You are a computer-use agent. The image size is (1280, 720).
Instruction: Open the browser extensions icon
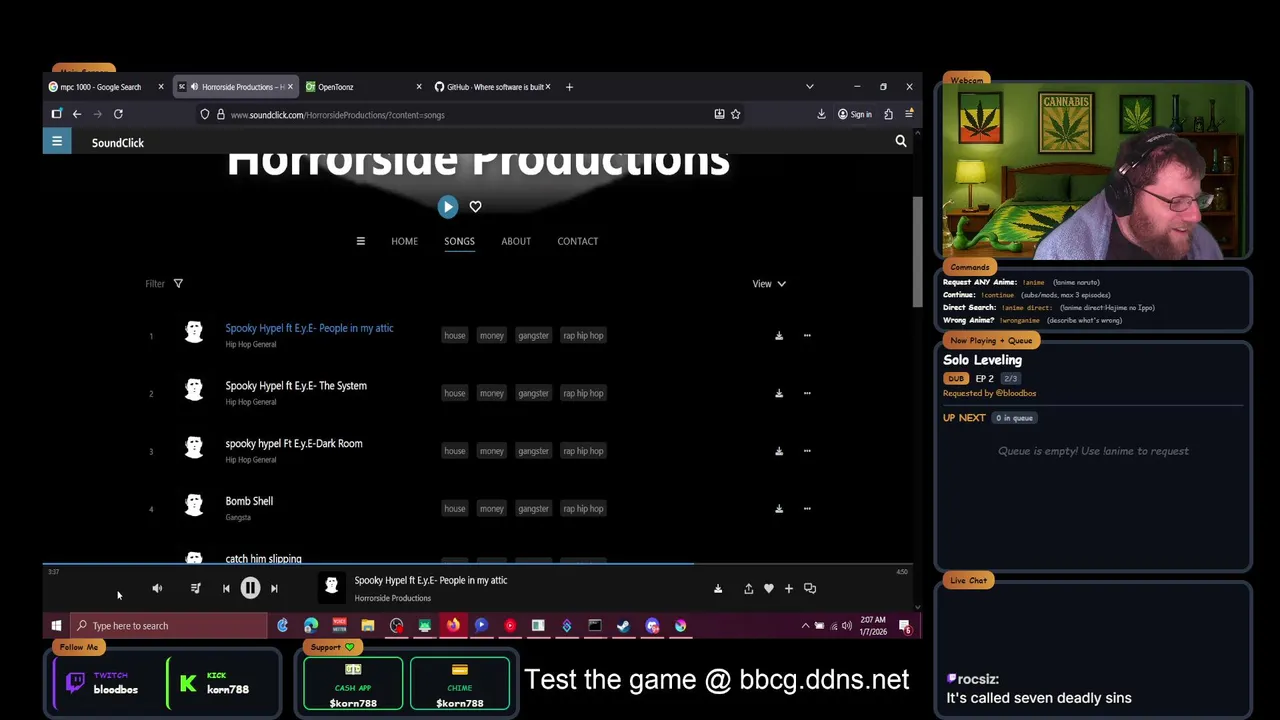point(888,115)
